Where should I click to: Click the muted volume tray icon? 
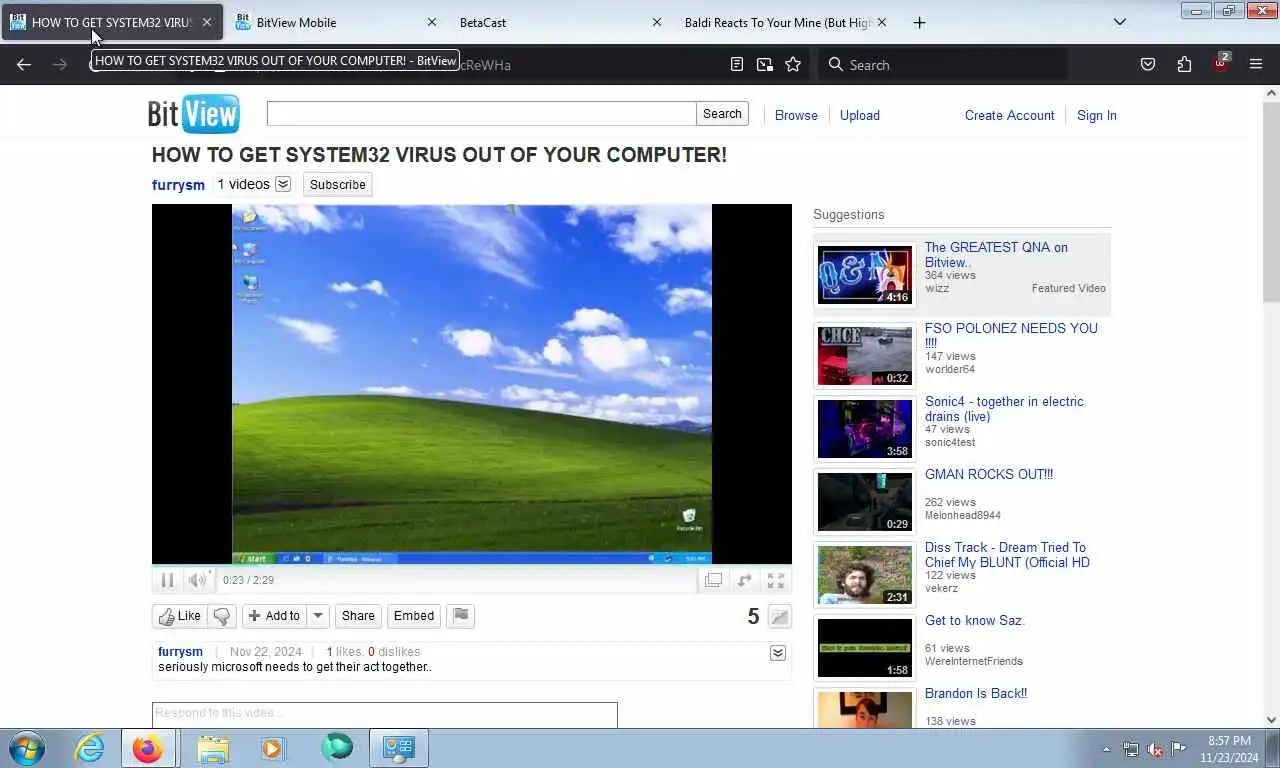[1154, 749]
